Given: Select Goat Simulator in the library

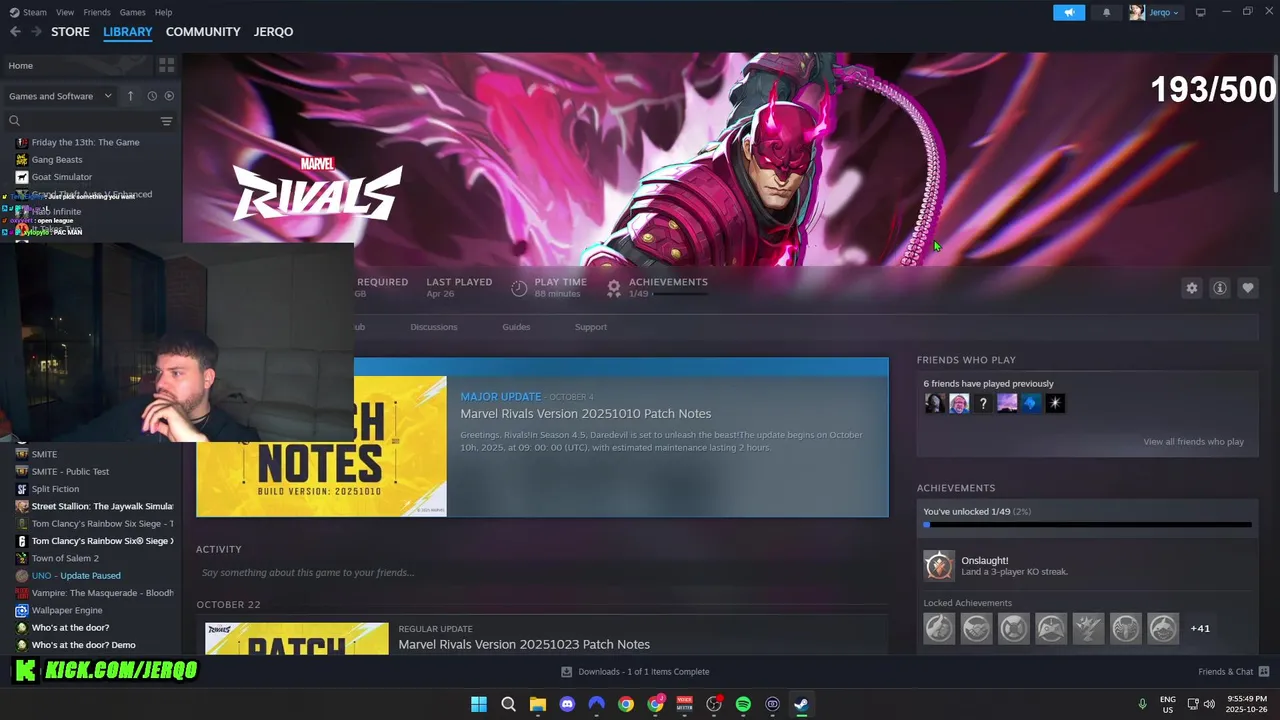Looking at the screenshot, I should 61,177.
